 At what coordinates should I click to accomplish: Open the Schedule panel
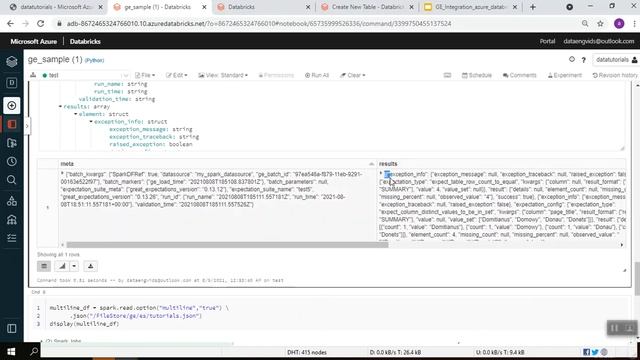[x=477, y=75]
